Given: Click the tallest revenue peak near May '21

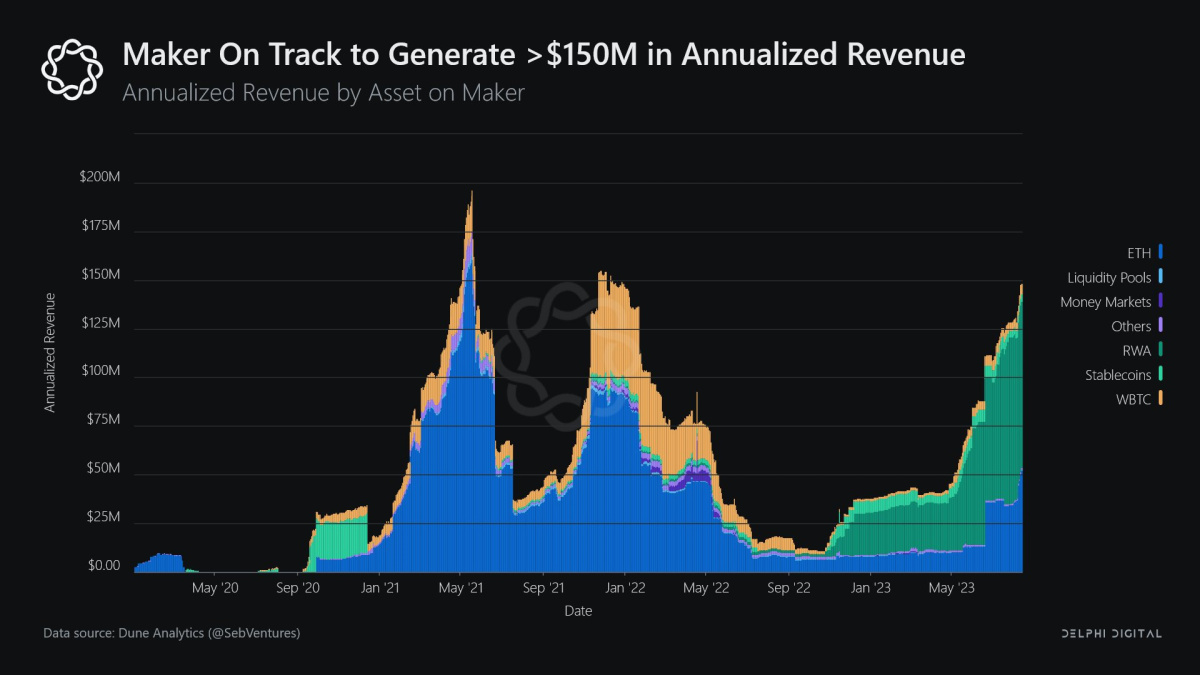Looking at the screenshot, I should coord(471,380).
